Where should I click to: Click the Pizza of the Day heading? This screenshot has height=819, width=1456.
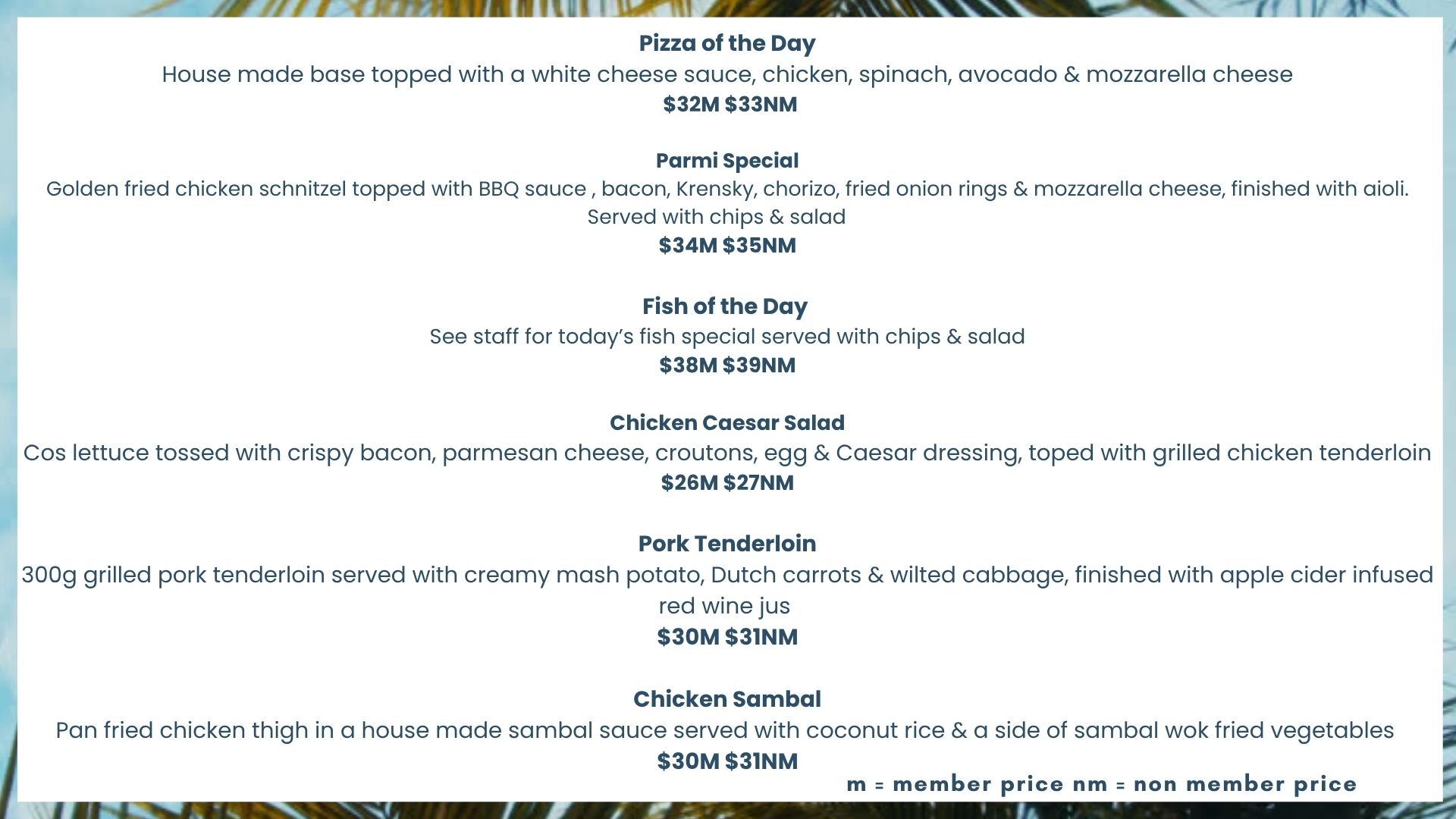pyautogui.click(x=727, y=43)
